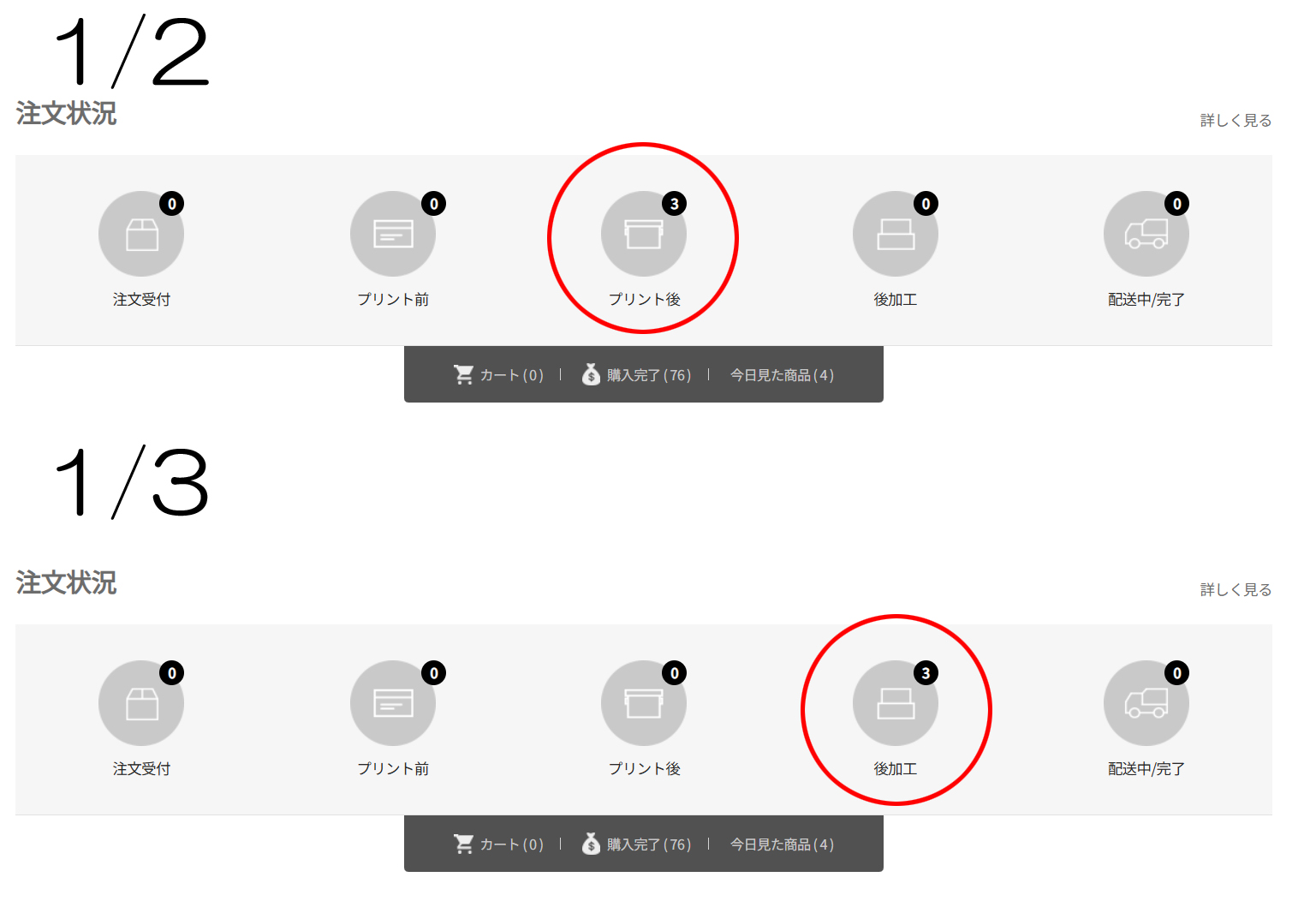Click 配送中/完了 truck icon in bottom panel
This screenshot has width=1316, height=907.
pyautogui.click(x=1146, y=703)
